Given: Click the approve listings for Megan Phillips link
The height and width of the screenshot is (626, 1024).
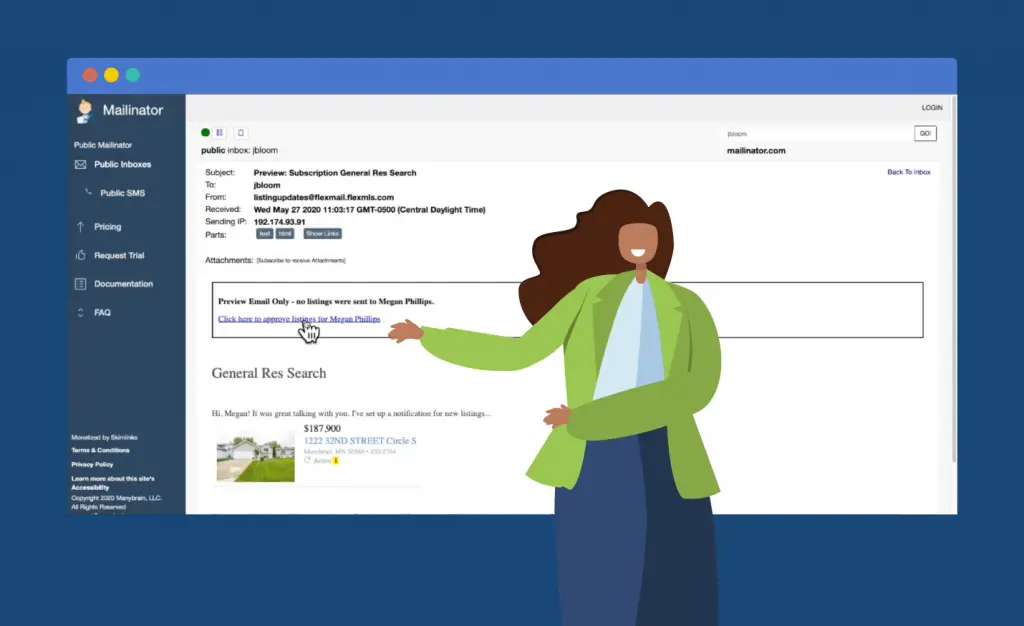Looking at the screenshot, I should pyautogui.click(x=299, y=319).
